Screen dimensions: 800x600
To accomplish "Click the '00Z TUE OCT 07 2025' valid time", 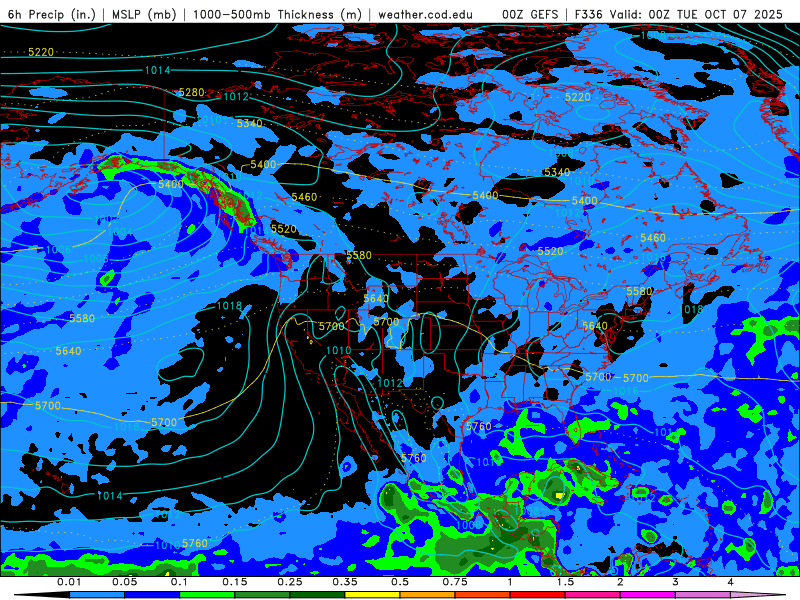I will (x=715, y=14).
